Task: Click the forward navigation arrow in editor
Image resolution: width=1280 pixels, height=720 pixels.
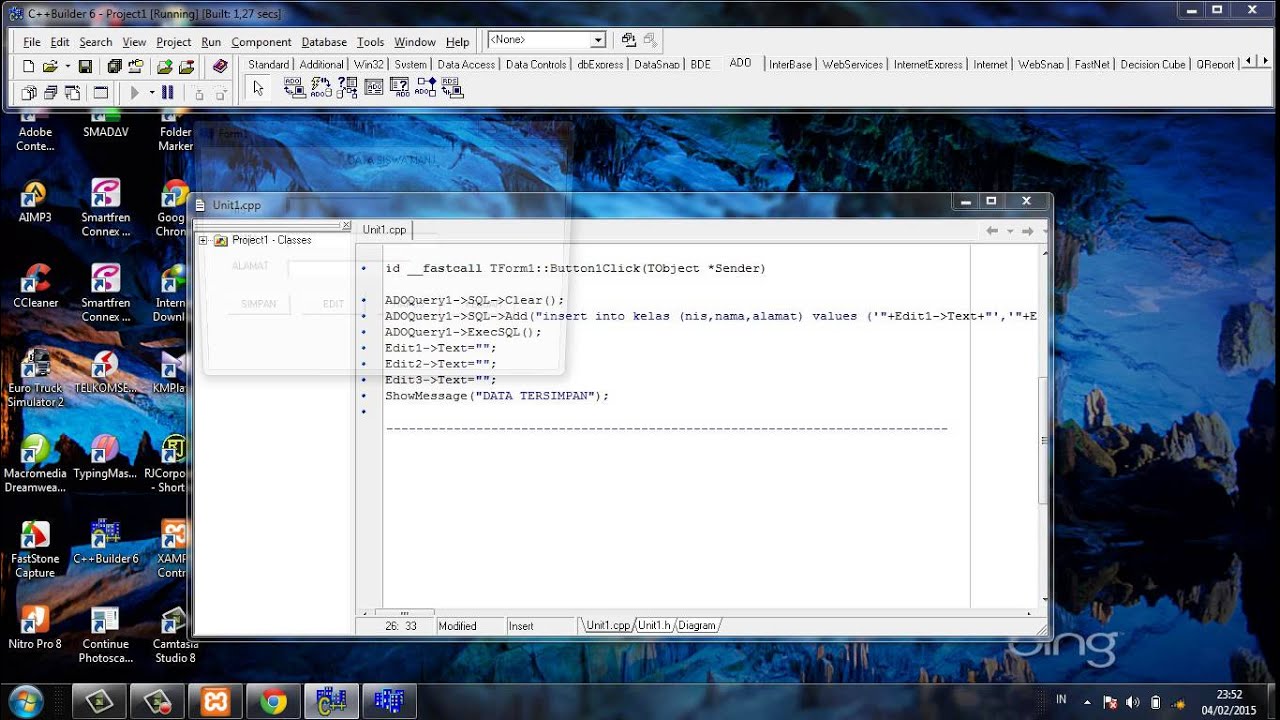Action: coord(1027,231)
